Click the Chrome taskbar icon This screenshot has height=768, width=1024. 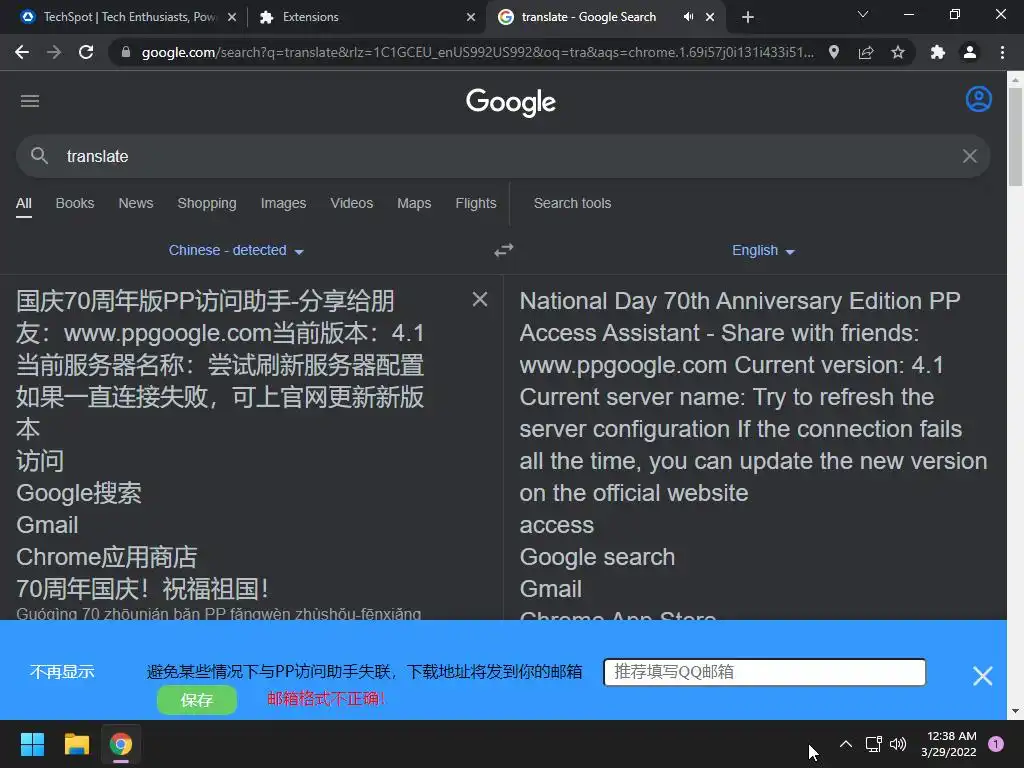[x=121, y=744]
